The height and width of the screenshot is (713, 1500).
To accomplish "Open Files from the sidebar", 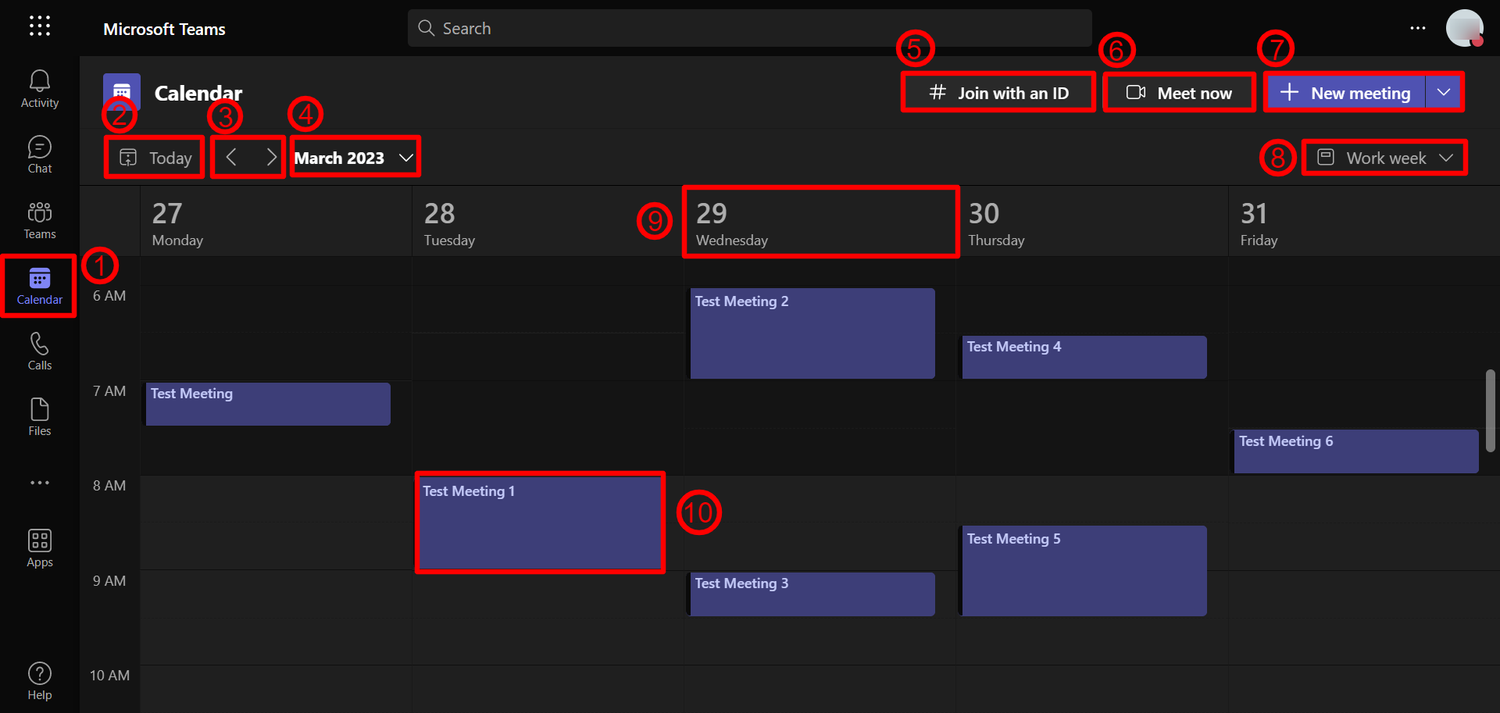I will pos(39,417).
